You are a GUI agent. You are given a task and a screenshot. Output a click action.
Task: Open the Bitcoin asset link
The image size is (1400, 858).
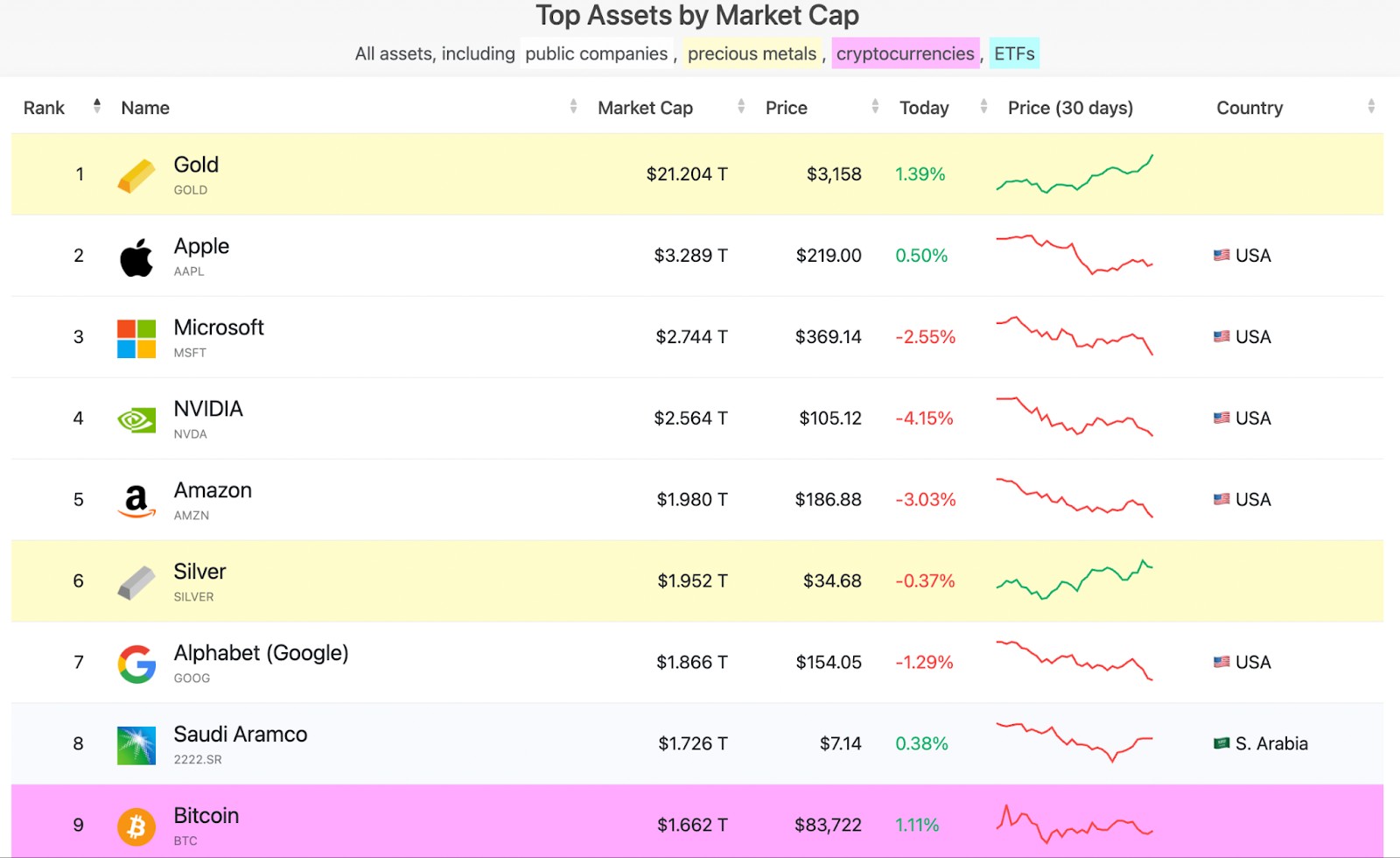tap(206, 816)
